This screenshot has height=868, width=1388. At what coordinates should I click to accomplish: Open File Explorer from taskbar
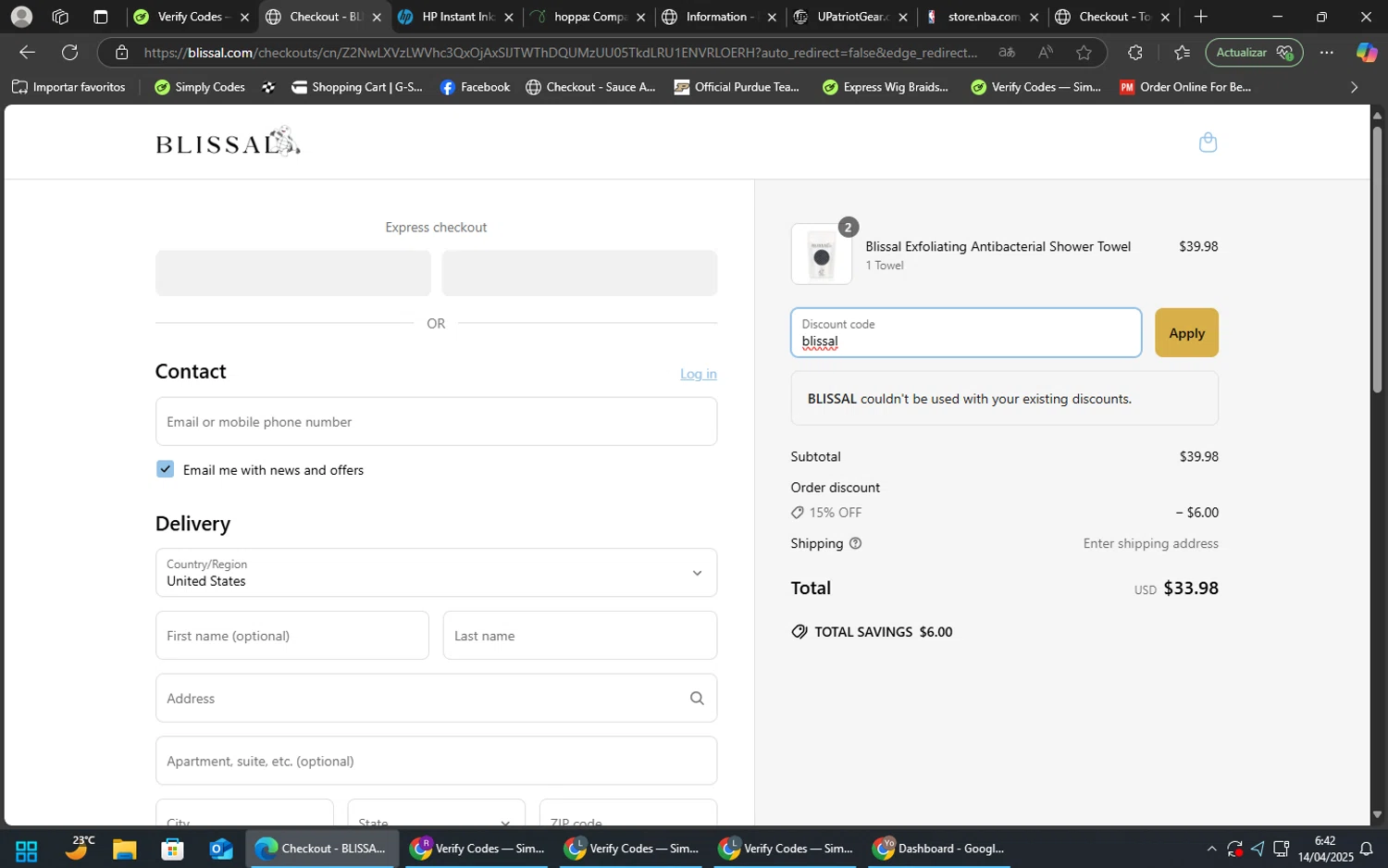click(x=124, y=849)
